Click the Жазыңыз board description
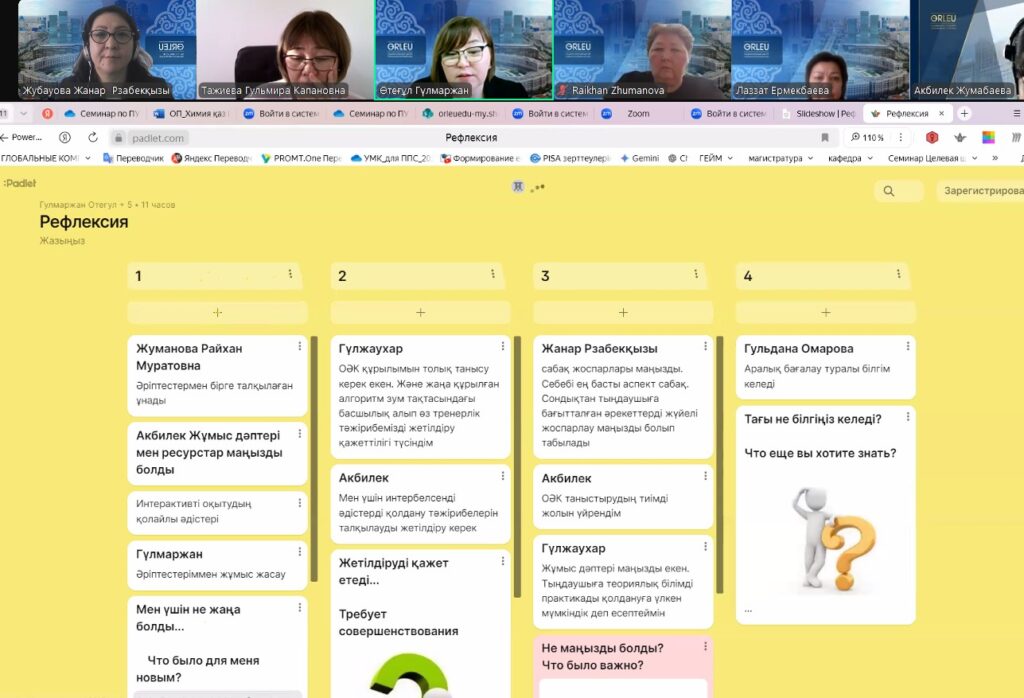Viewport: 1024px width, 698px height. coord(62,241)
